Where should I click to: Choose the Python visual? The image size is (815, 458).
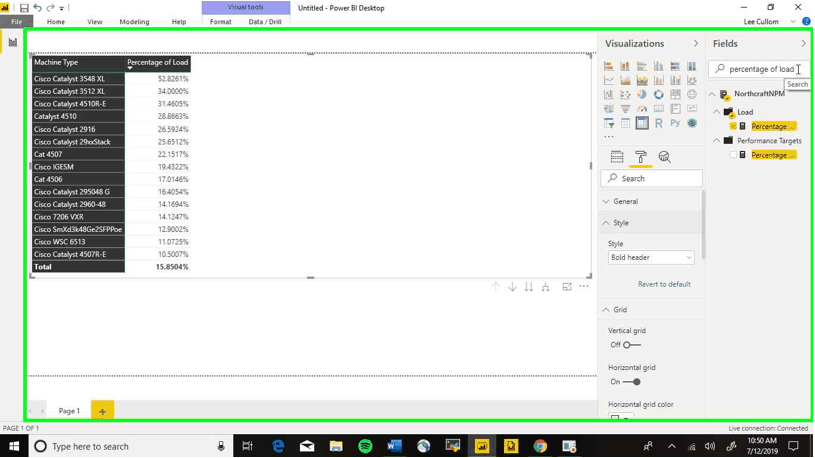[675, 123]
